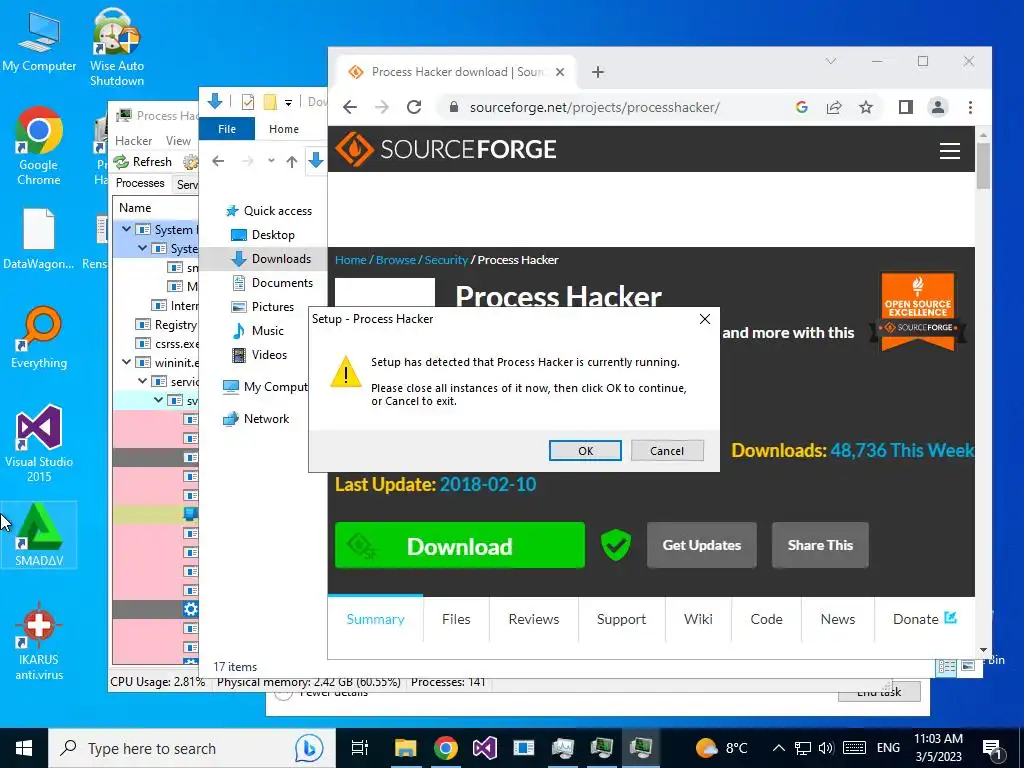The width and height of the screenshot is (1024, 768).
Task: Open the Windows Start button
Action: click(24, 748)
